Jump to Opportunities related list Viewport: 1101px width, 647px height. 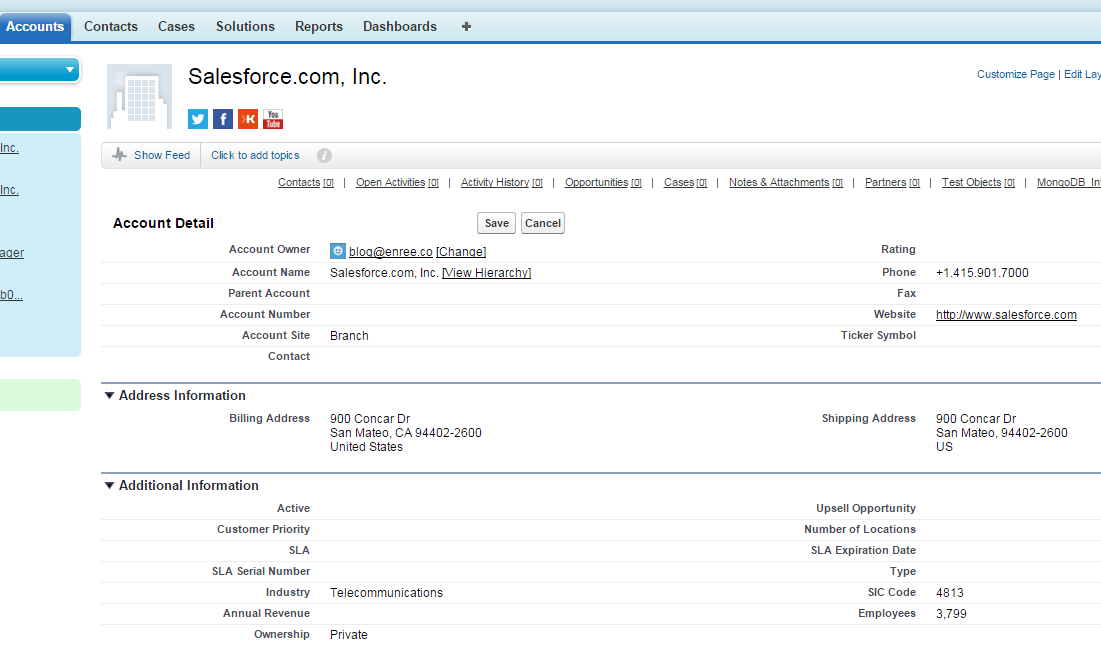603,183
